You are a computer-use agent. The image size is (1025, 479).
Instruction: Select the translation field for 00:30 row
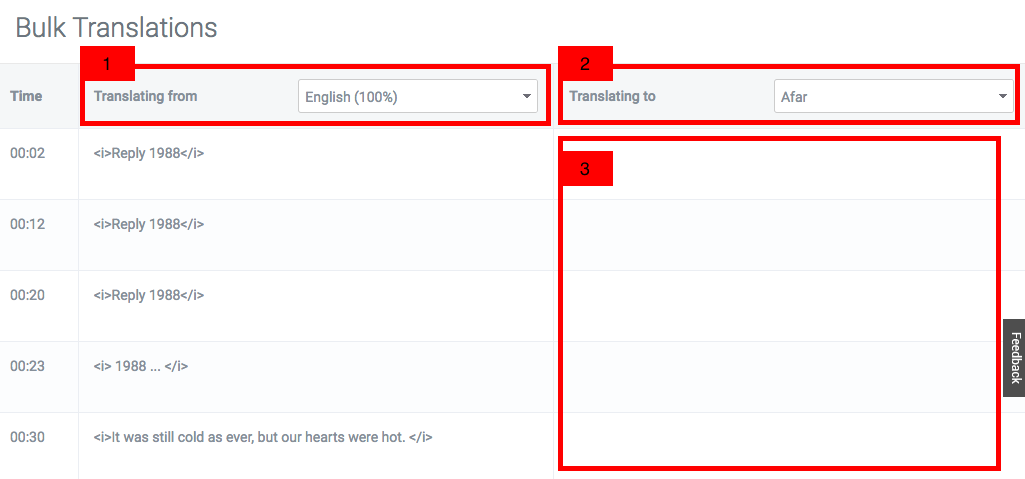pos(778,446)
